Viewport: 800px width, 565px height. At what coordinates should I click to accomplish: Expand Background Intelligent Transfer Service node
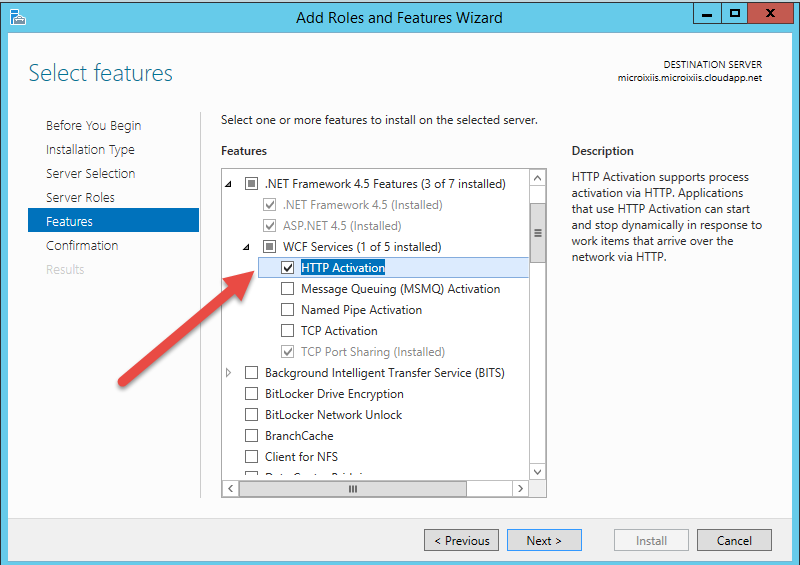coord(229,373)
